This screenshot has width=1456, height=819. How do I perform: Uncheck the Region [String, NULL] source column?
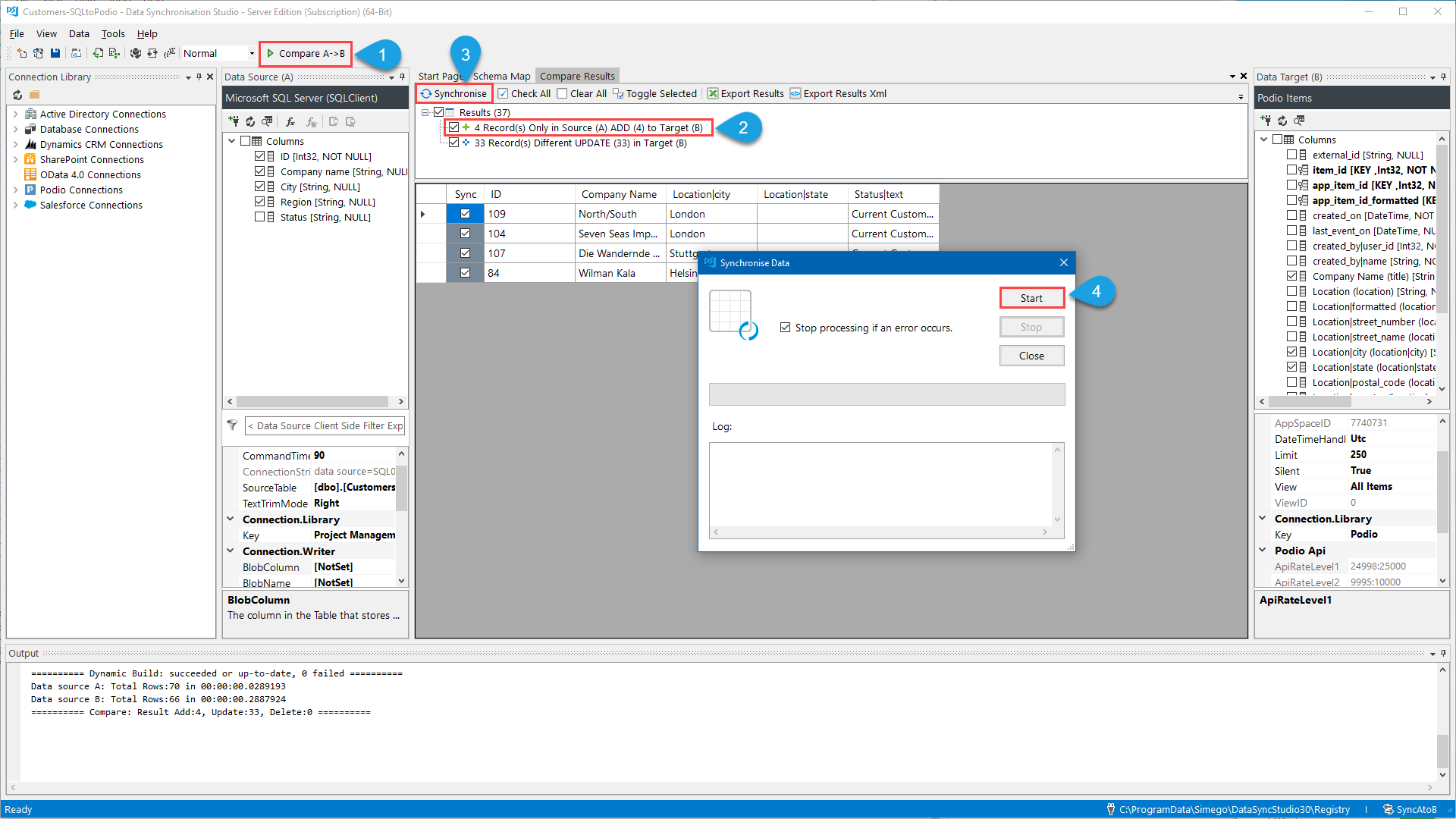(259, 202)
